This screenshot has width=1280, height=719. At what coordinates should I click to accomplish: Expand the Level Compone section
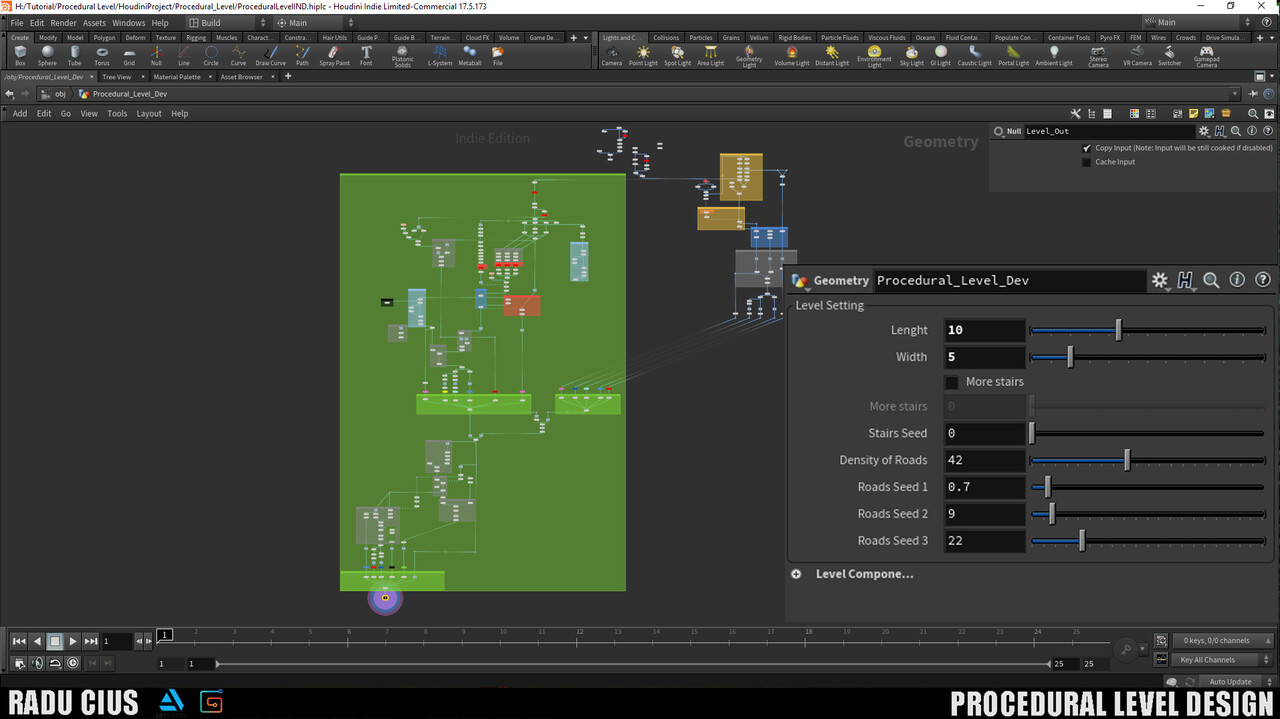point(796,573)
